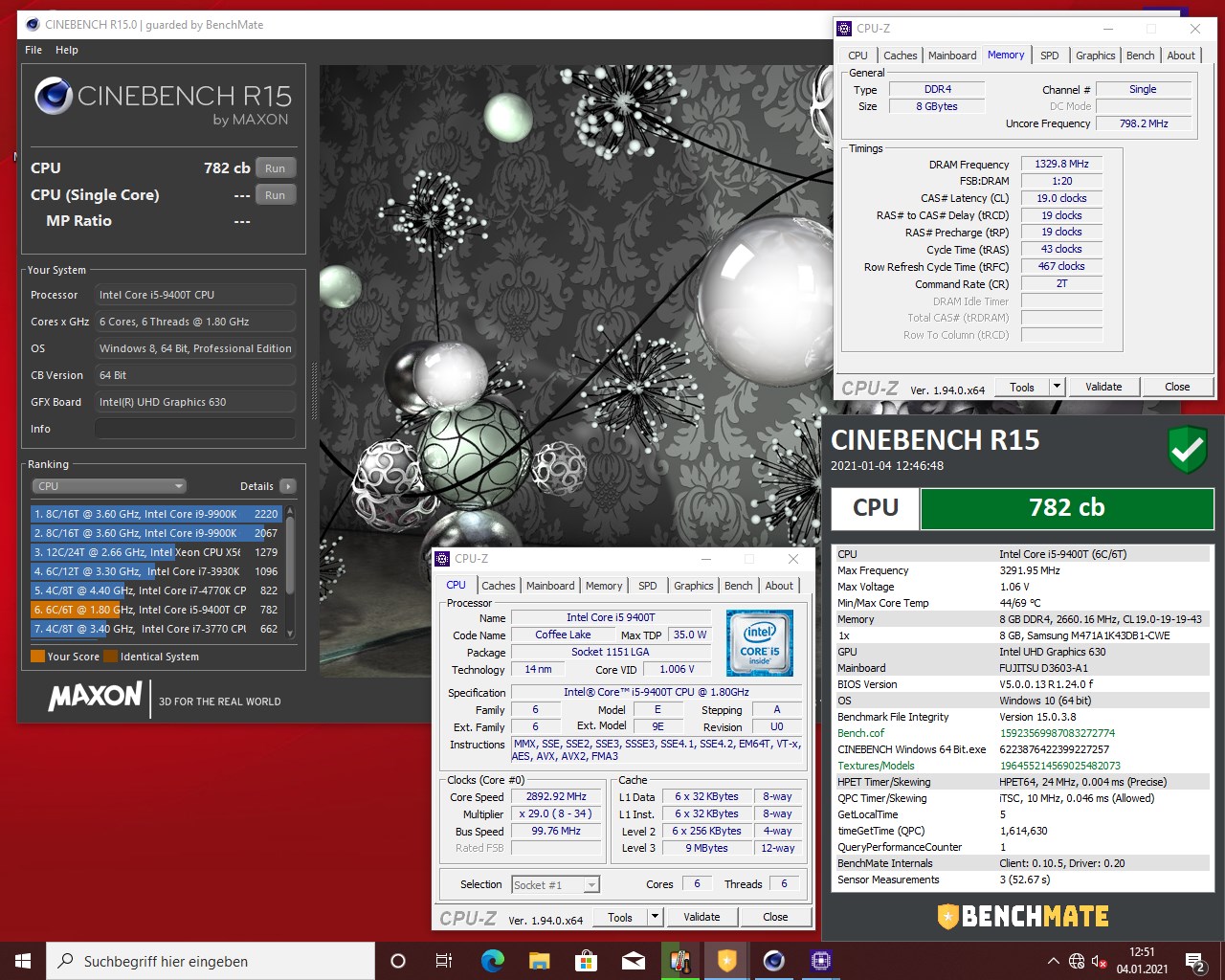Viewport: 1225px width, 980px height.
Task: Click the network globe tray icon
Action: pos(1077,961)
